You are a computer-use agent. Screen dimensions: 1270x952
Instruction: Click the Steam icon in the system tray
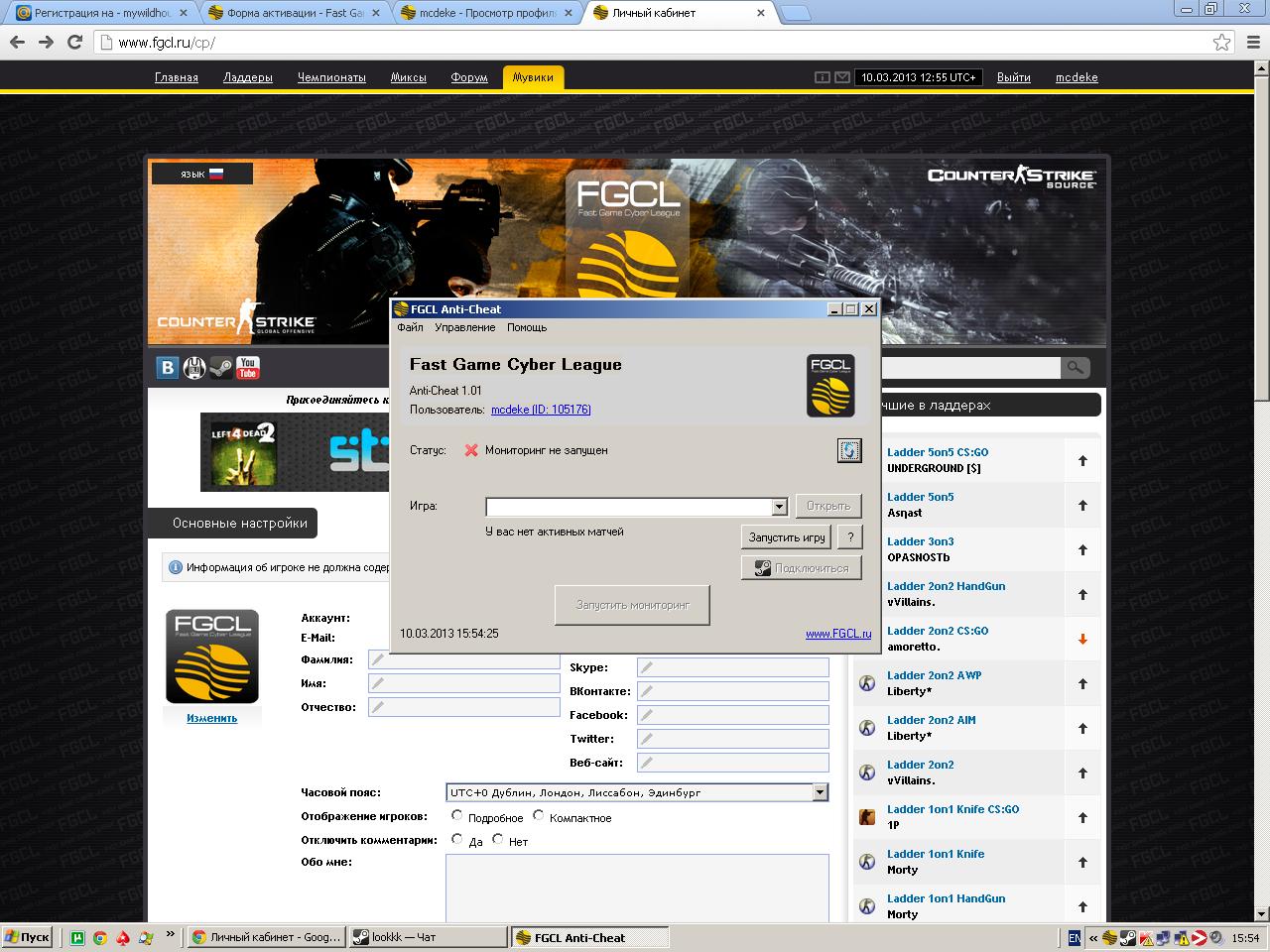[x=1129, y=937]
